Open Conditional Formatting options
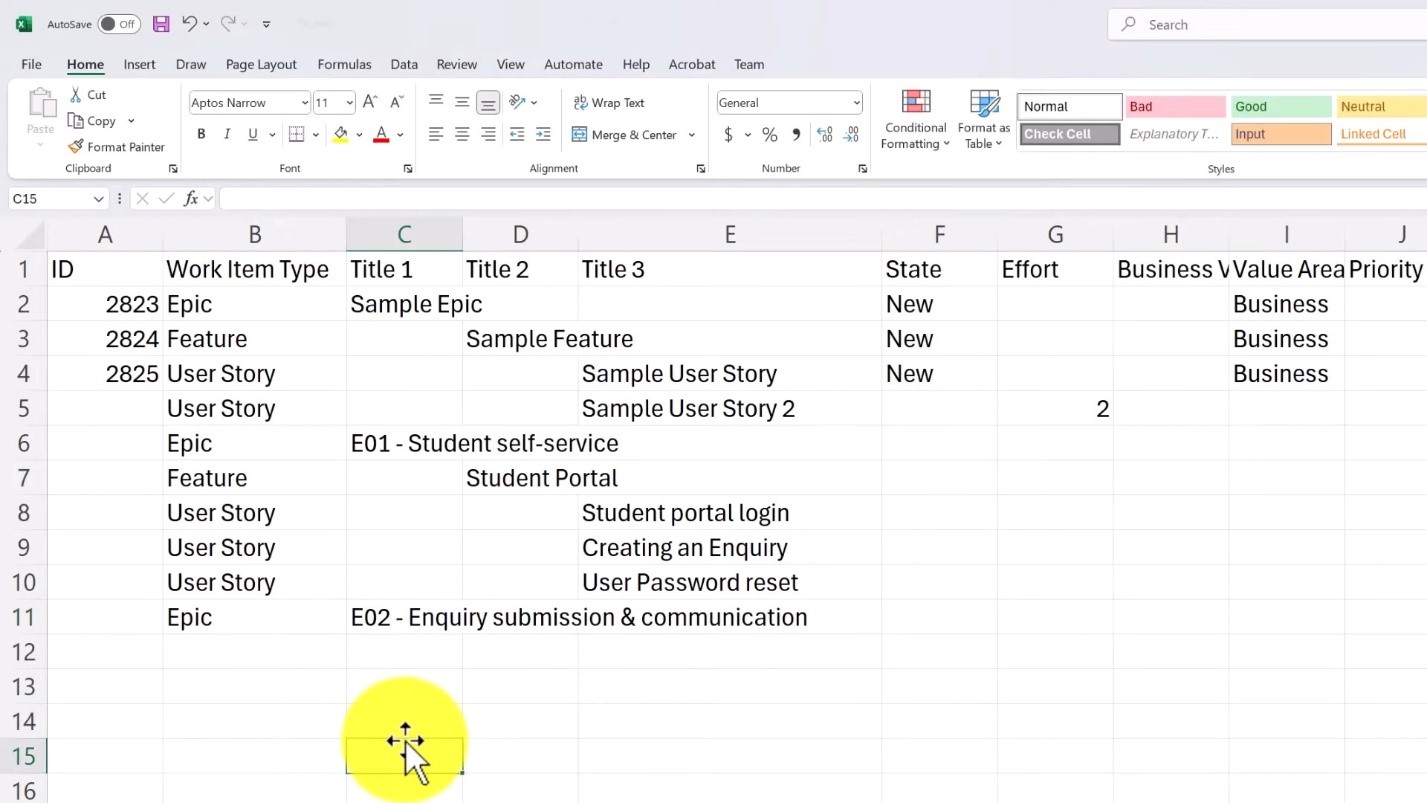1427x803 pixels. (915, 117)
